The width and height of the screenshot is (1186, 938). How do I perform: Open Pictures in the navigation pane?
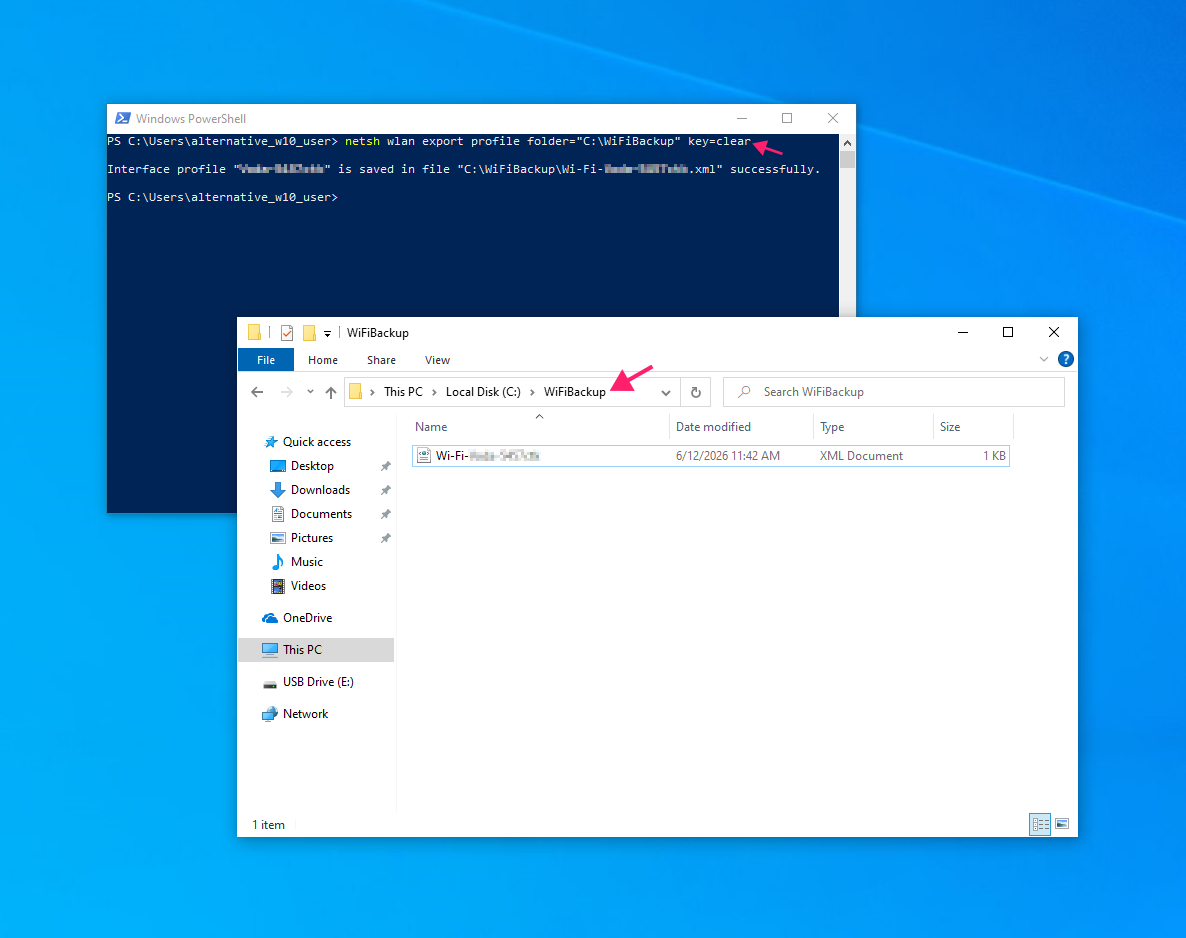click(x=312, y=538)
